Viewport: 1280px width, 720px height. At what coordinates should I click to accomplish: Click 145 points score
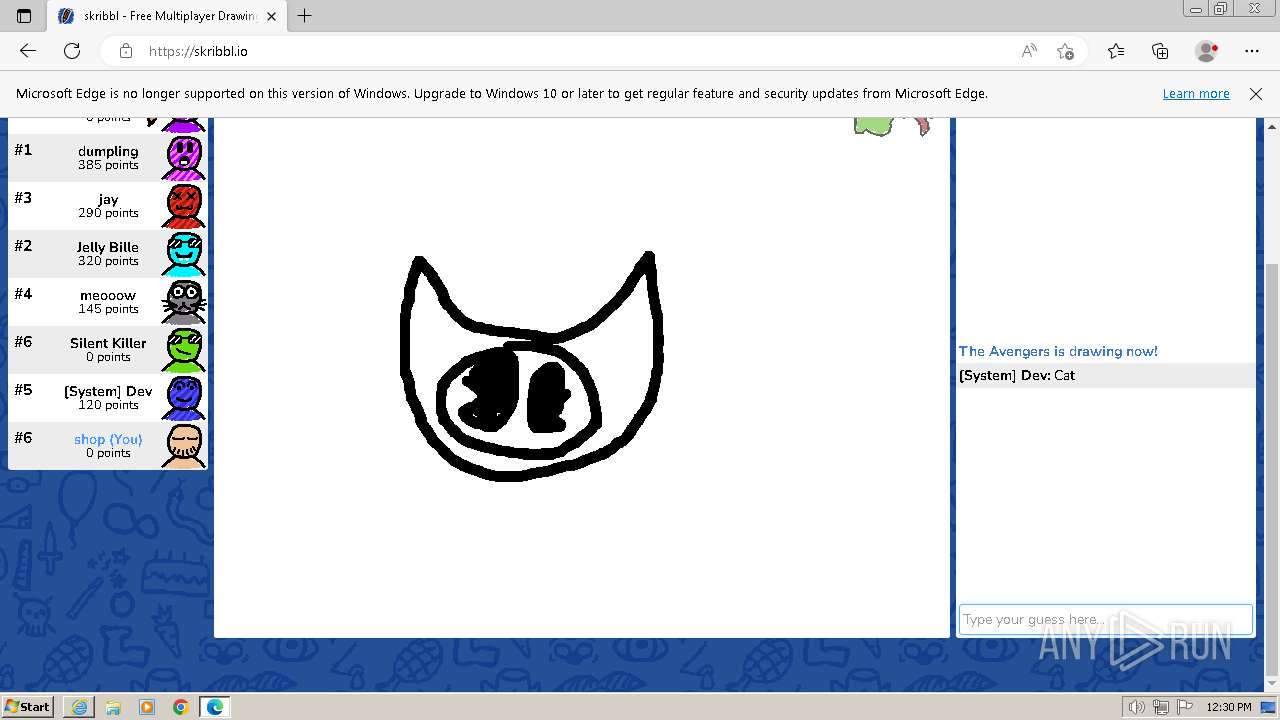[108, 309]
